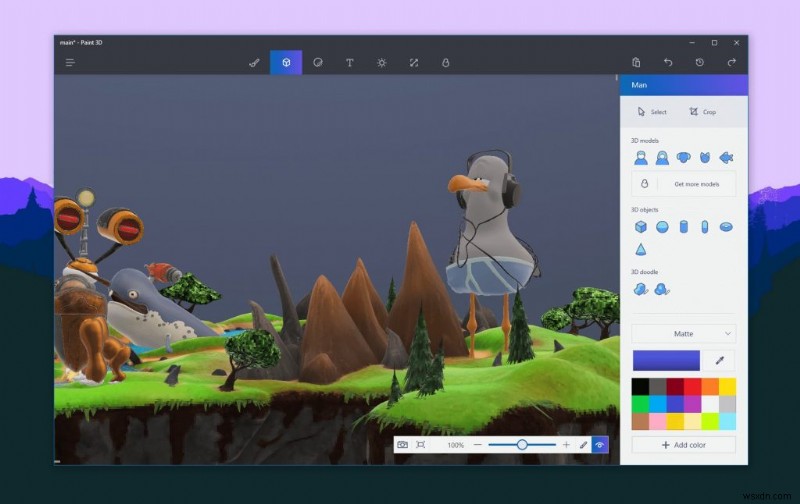Add a 3D capsule object

point(705,226)
